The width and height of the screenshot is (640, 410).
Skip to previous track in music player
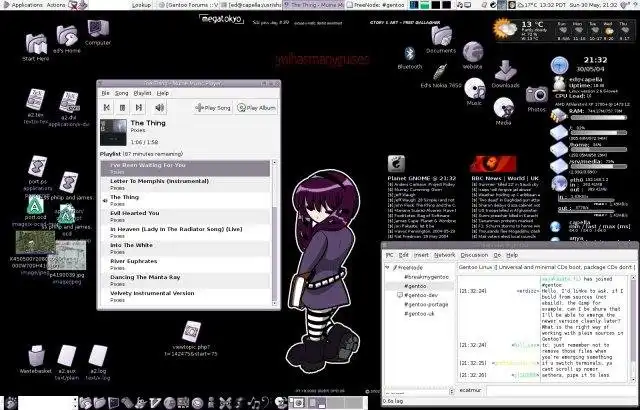point(107,108)
